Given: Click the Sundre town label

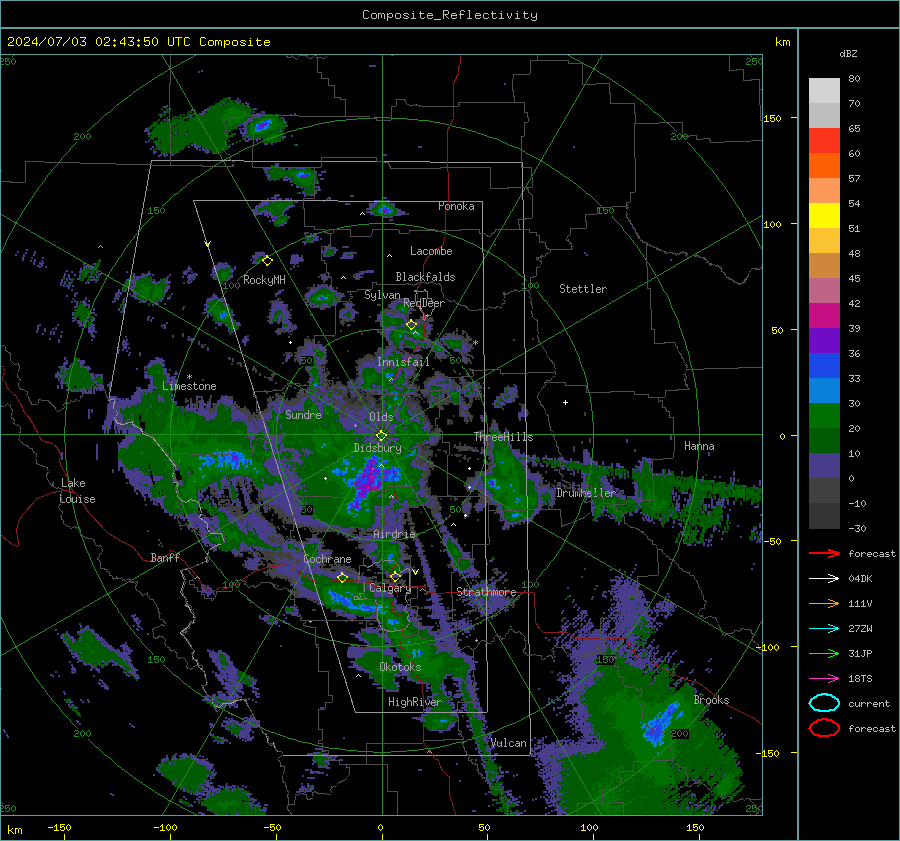Looking at the screenshot, I should [x=303, y=414].
